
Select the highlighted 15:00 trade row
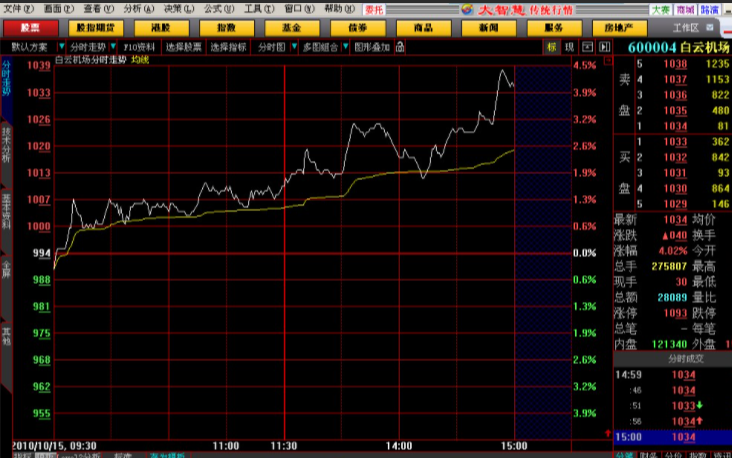pyautogui.click(x=673, y=437)
